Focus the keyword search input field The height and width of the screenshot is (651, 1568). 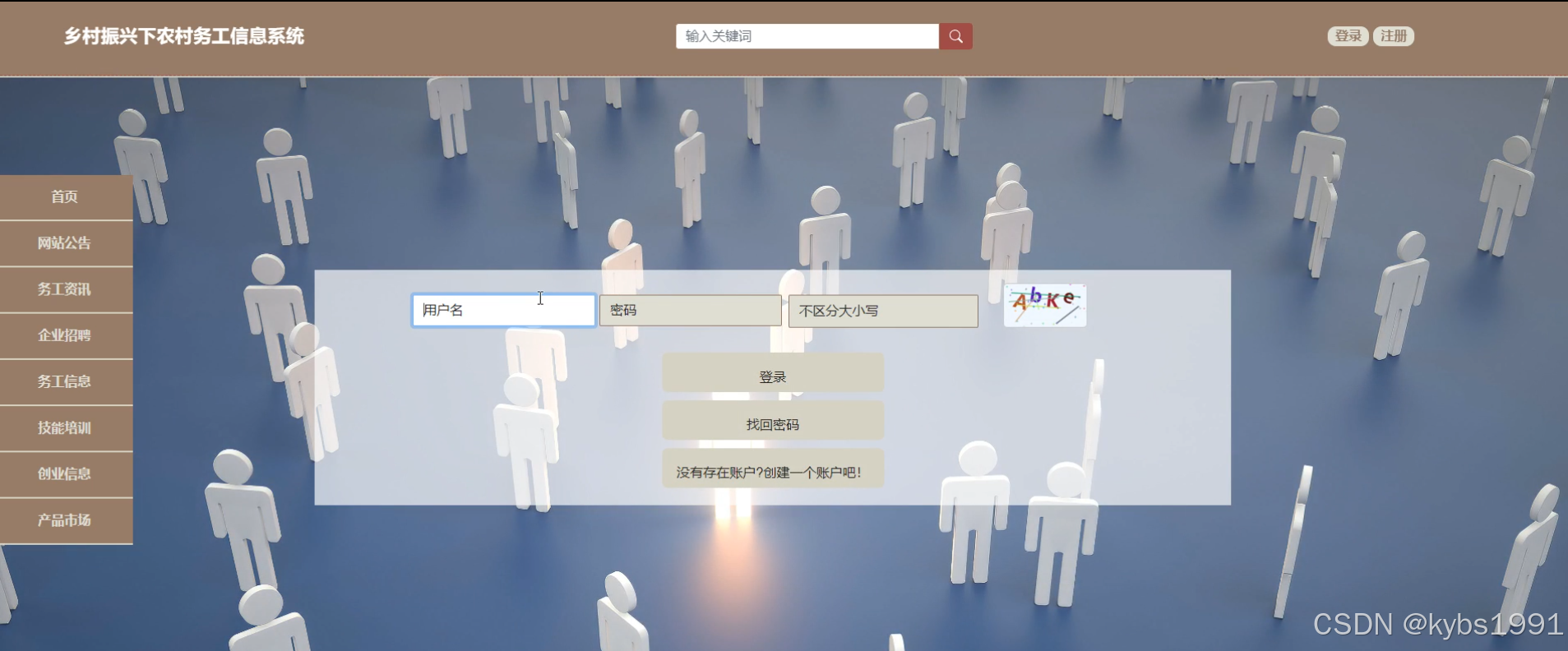(807, 36)
